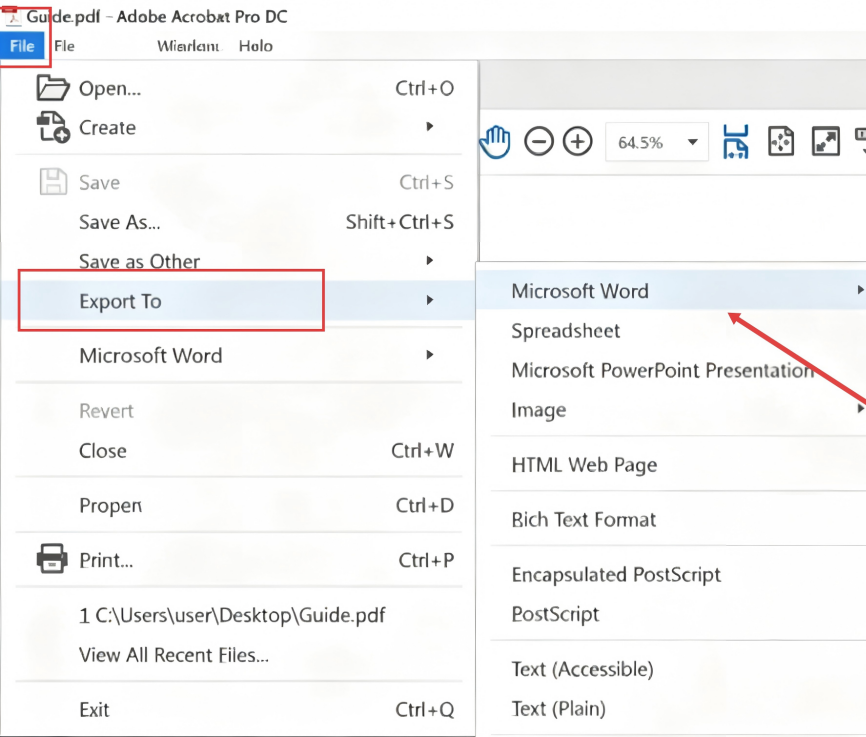
Task: Choose Save As... menu entry
Action: pos(238,222)
